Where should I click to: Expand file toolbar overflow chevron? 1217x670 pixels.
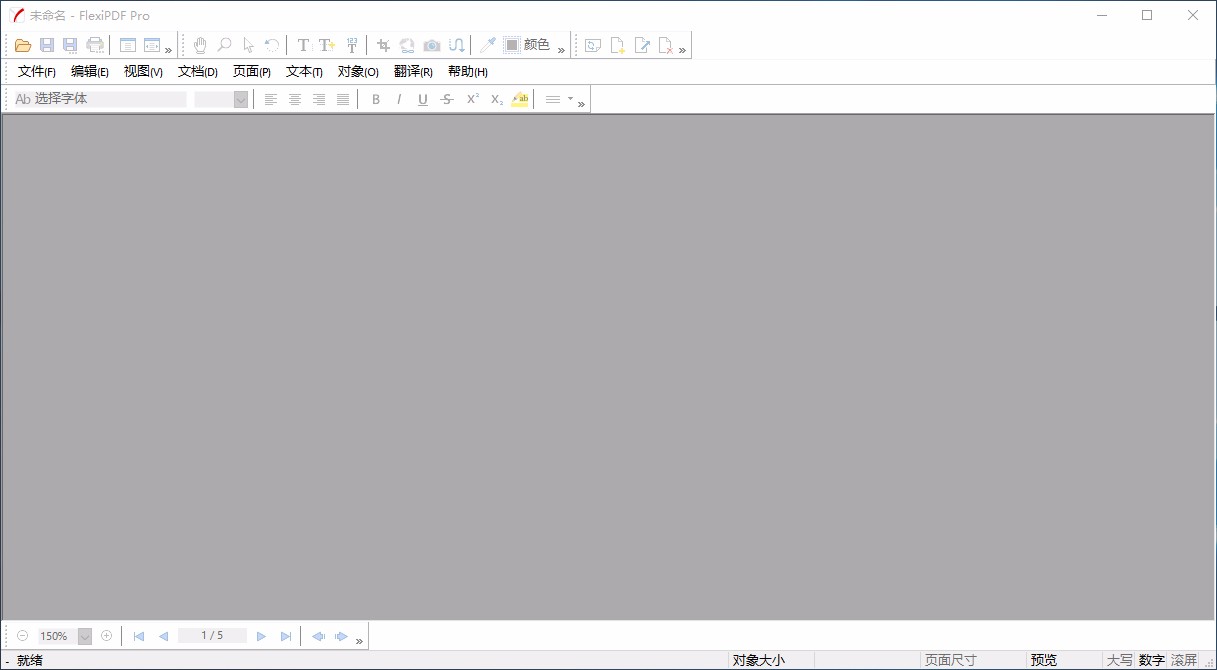point(168,49)
